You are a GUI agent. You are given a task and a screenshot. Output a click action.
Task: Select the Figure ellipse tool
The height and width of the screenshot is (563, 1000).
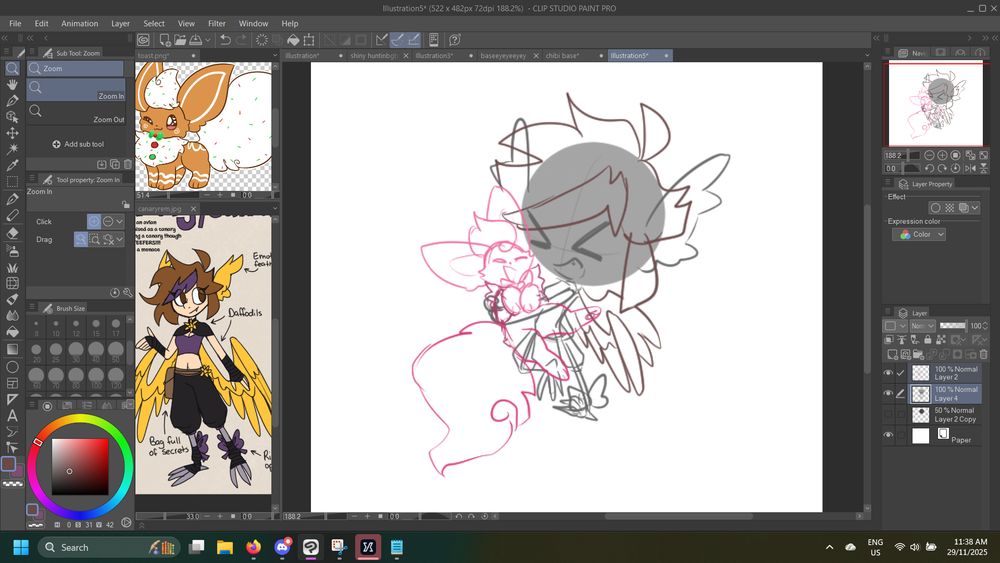tap(12, 367)
